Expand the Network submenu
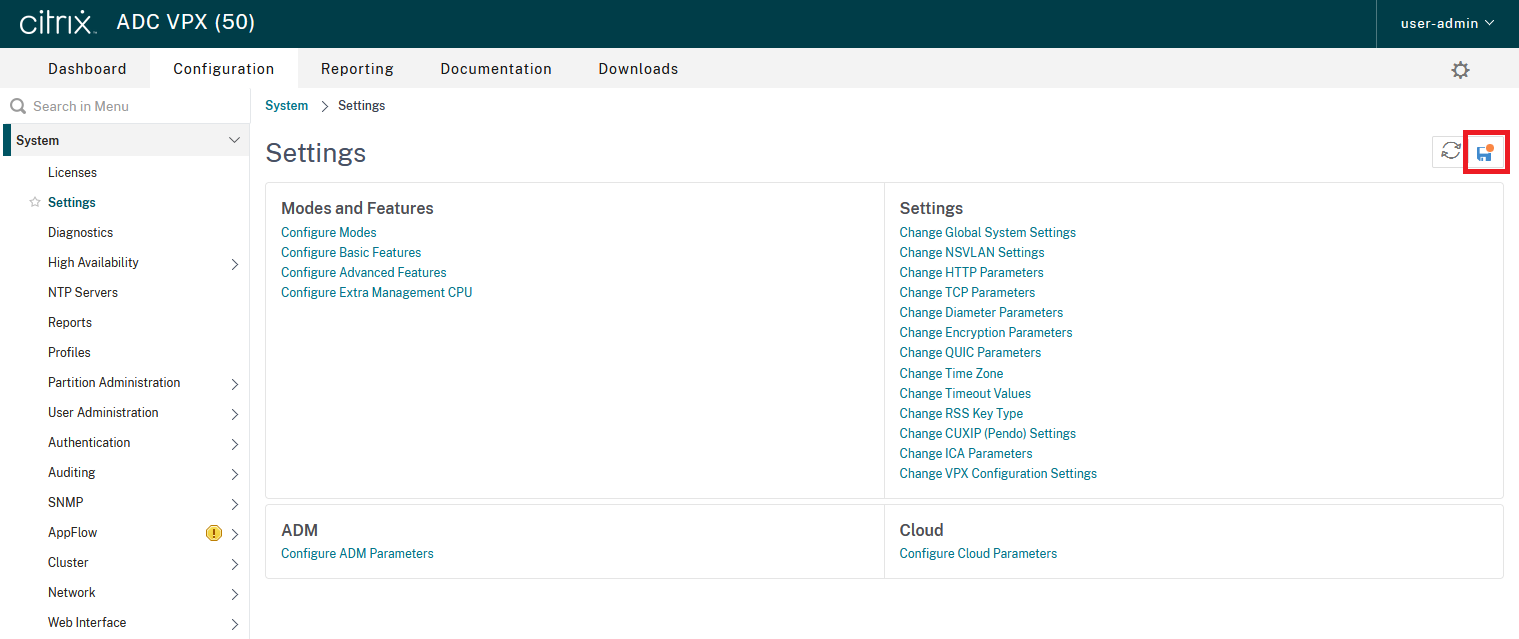 coord(235,594)
